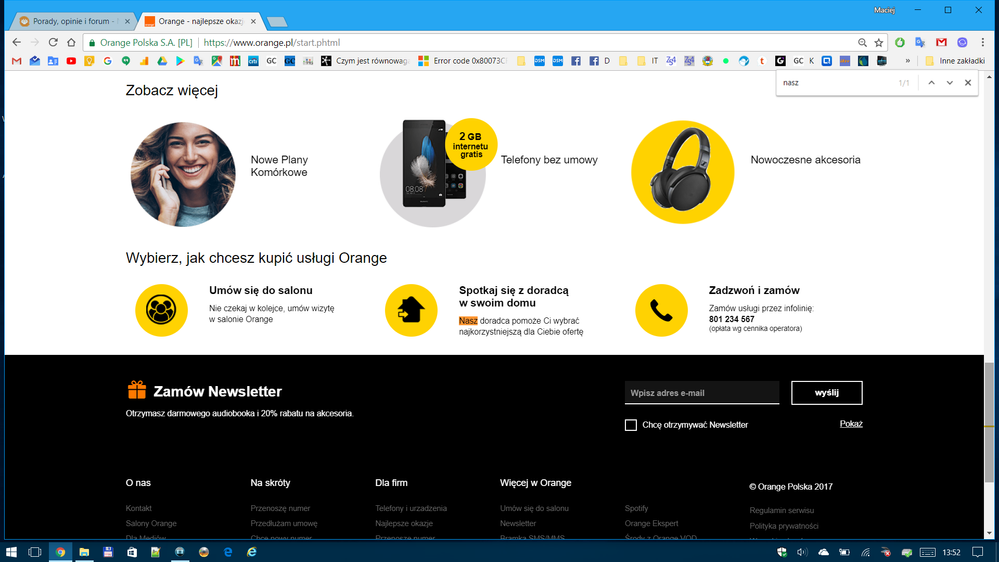Click the house advisor icon
This screenshot has height=562, width=999.
coord(410,310)
